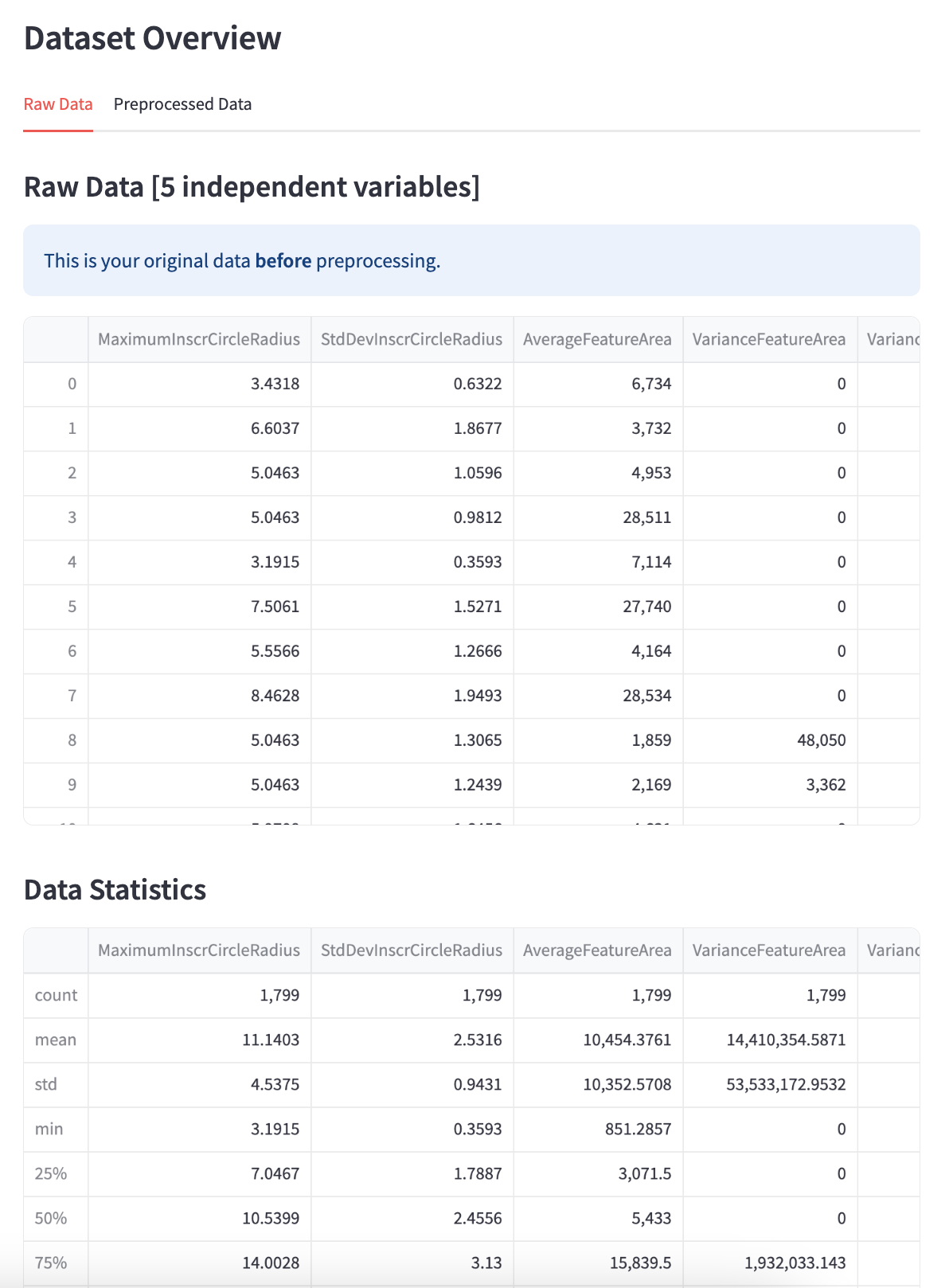
Task: Click cell 1.2439 in row 9
Action: point(412,786)
